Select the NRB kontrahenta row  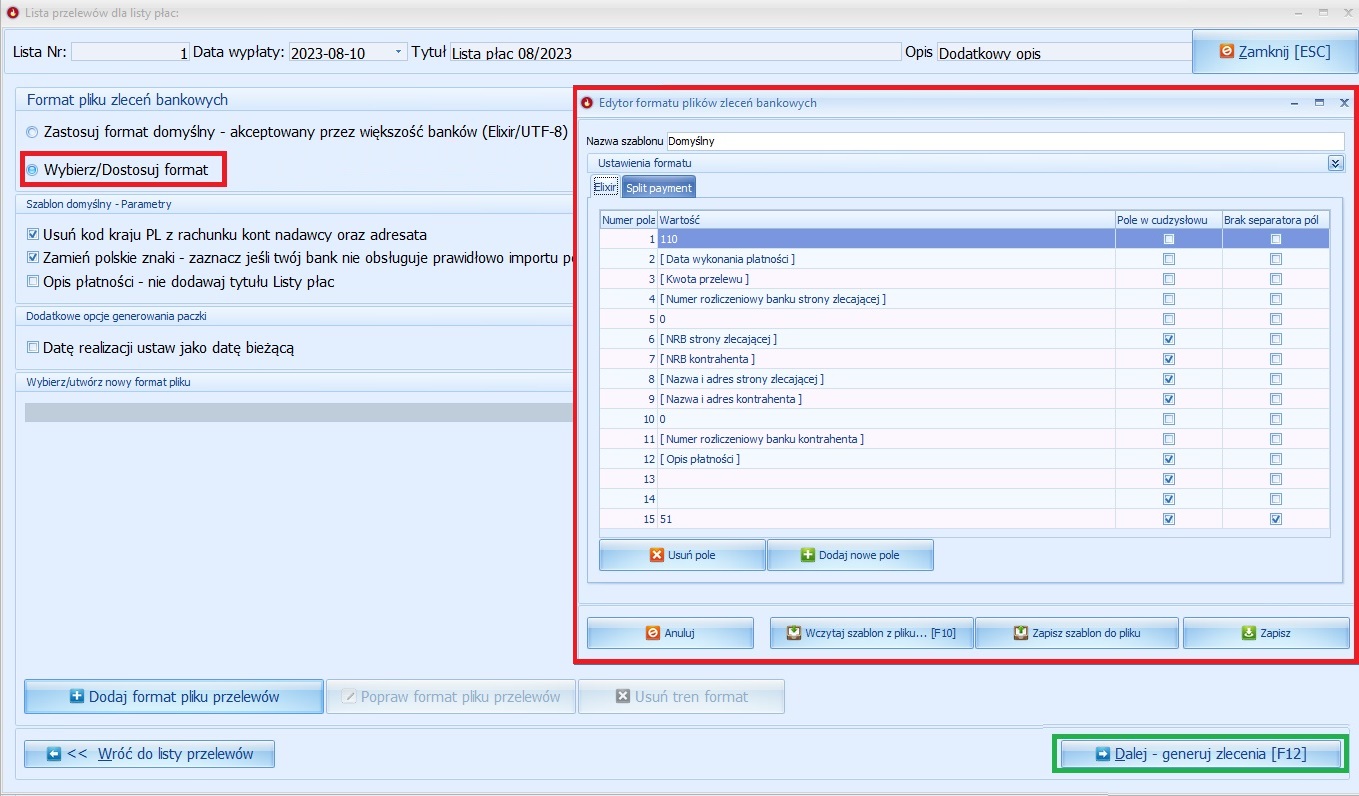964,359
